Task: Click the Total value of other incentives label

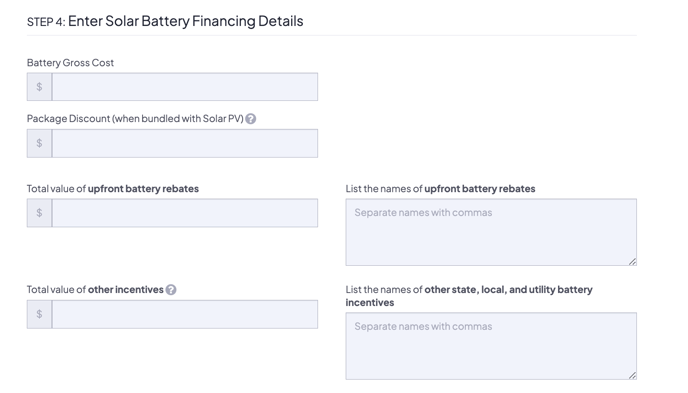Action: (x=95, y=290)
